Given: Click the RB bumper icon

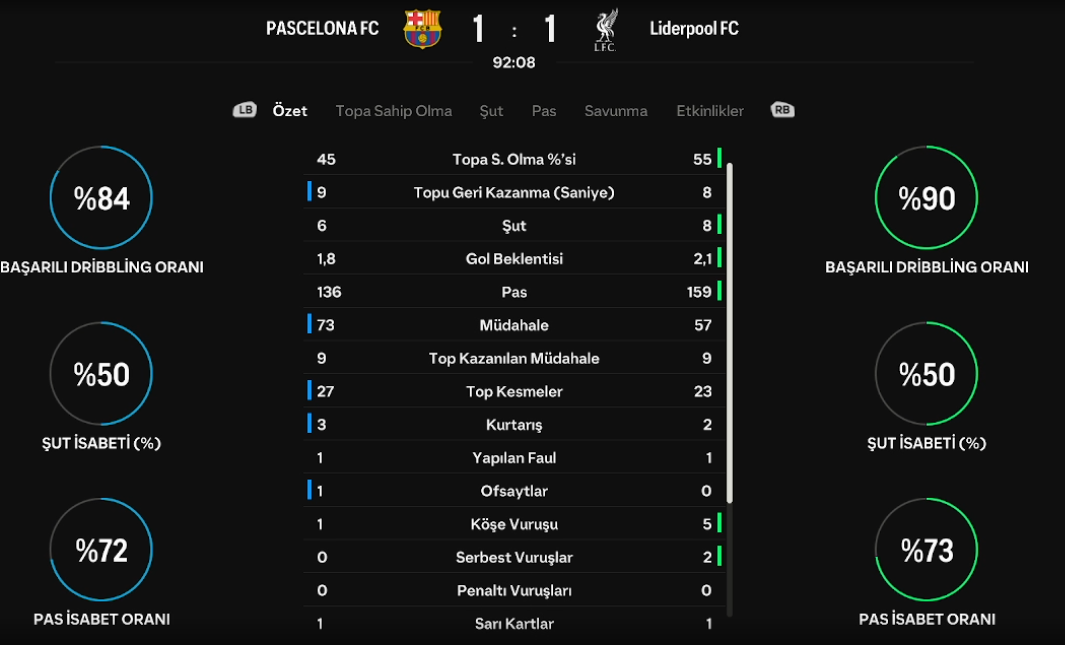Looking at the screenshot, I should point(782,110).
